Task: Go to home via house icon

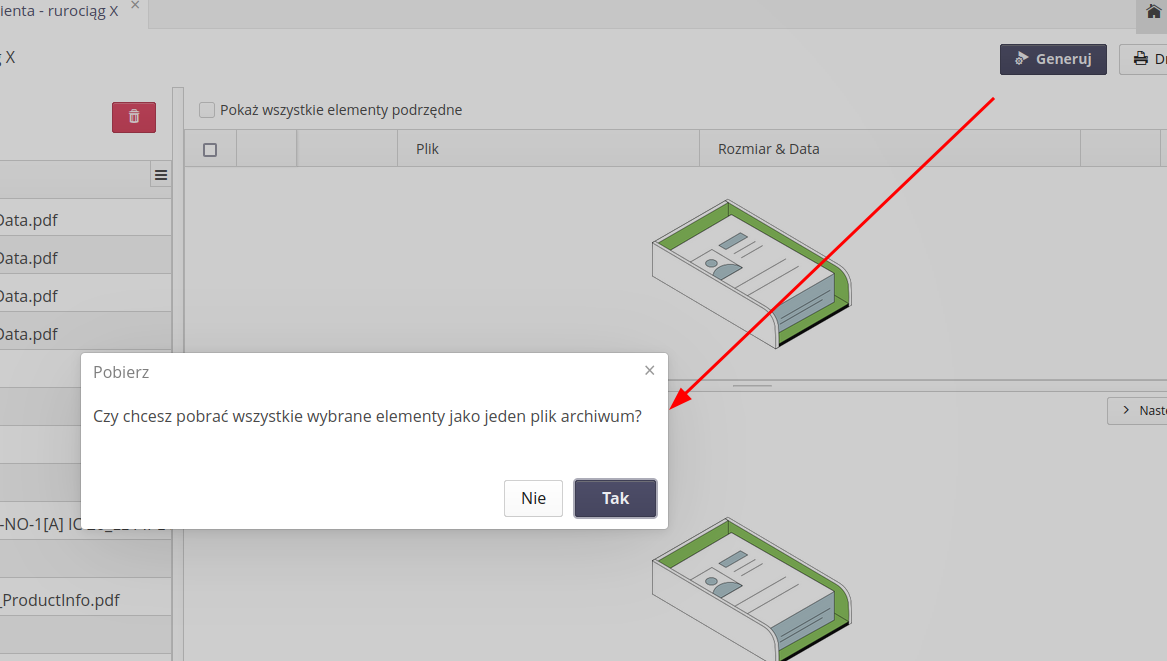Action: point(1153,13)
